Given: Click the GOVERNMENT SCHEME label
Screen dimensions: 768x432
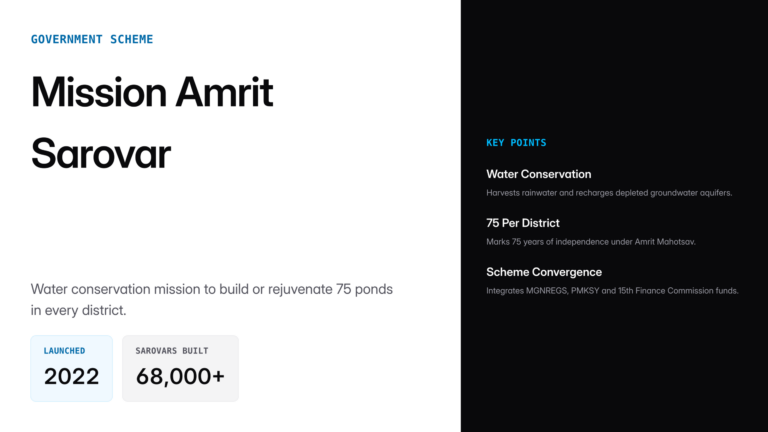Looking at the screenshot, I should 92,39.
